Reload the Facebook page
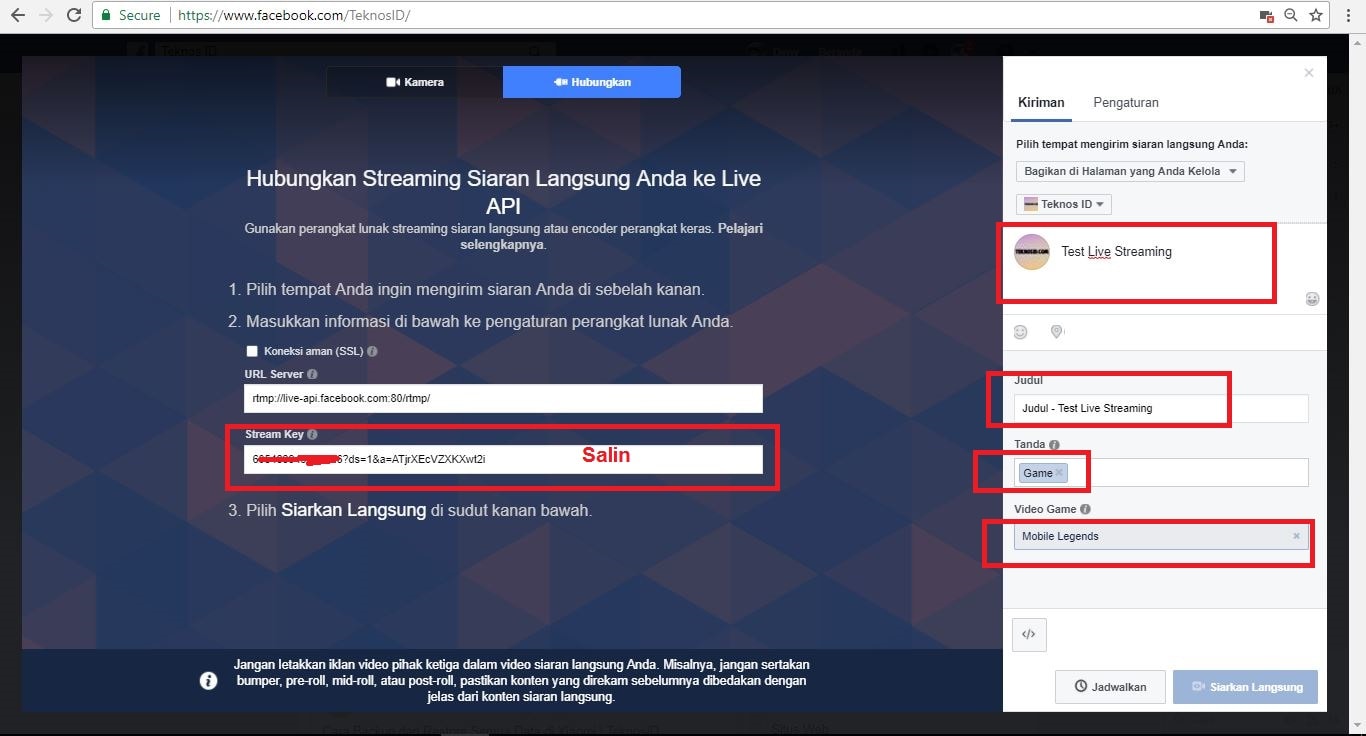Screen dimensions: 1366x736 point(74,16)
